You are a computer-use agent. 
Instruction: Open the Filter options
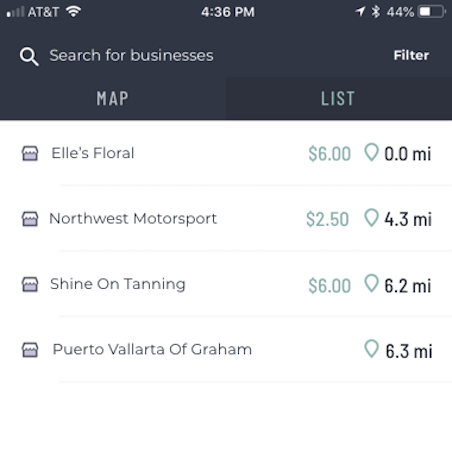pyautogui.click(x=411, y=55)
